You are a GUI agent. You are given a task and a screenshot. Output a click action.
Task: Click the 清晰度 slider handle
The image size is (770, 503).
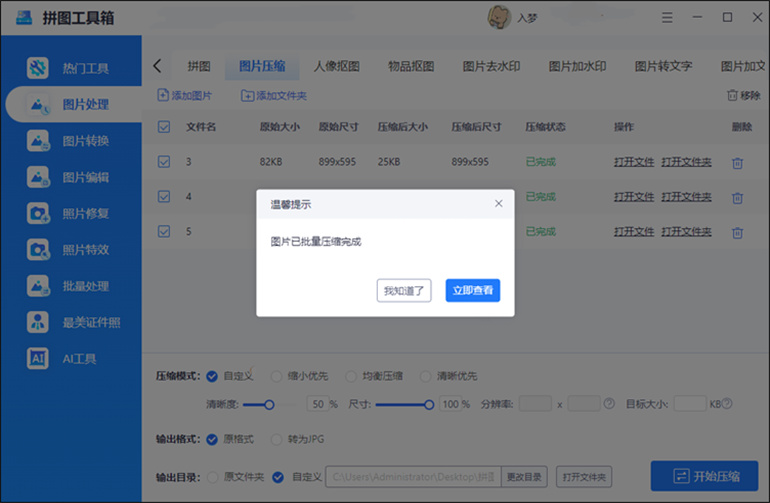(269, 405)
